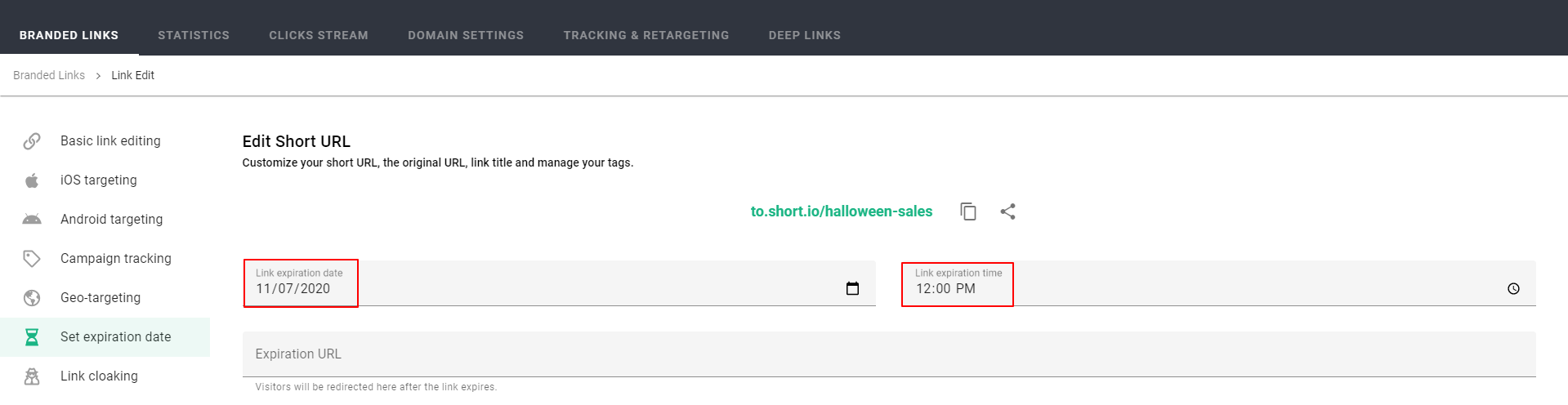1568x405 pixels.
Task: Open the to.short.io/halloween-sales link
Action: tap(842, 211)
